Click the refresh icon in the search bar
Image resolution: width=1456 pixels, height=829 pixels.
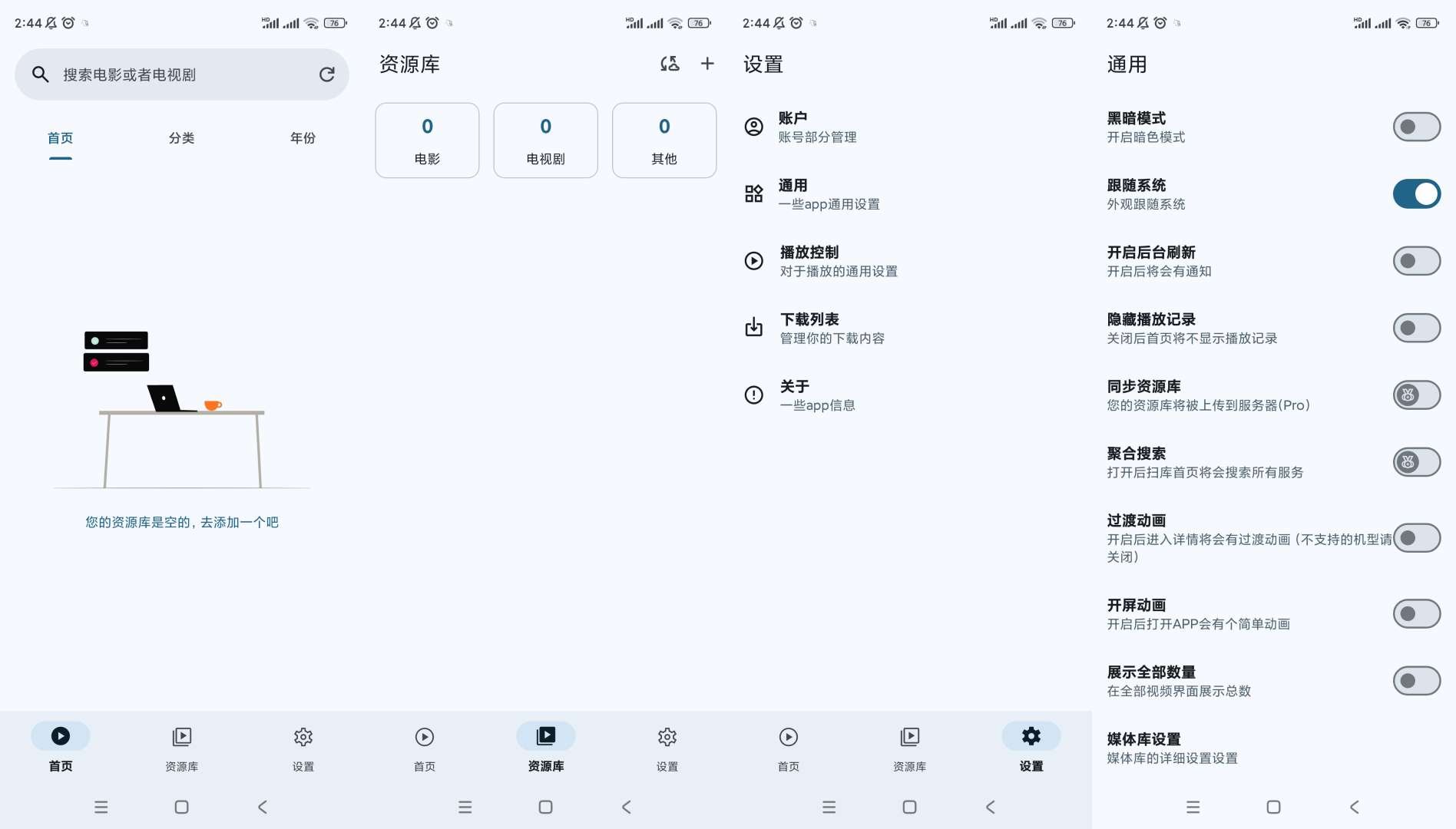(326, 74)
